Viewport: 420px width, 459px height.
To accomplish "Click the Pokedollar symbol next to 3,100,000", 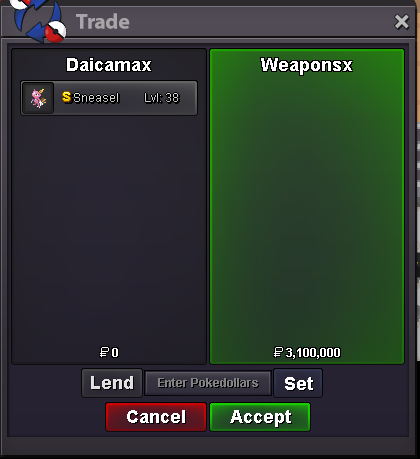I will (278, 352).
